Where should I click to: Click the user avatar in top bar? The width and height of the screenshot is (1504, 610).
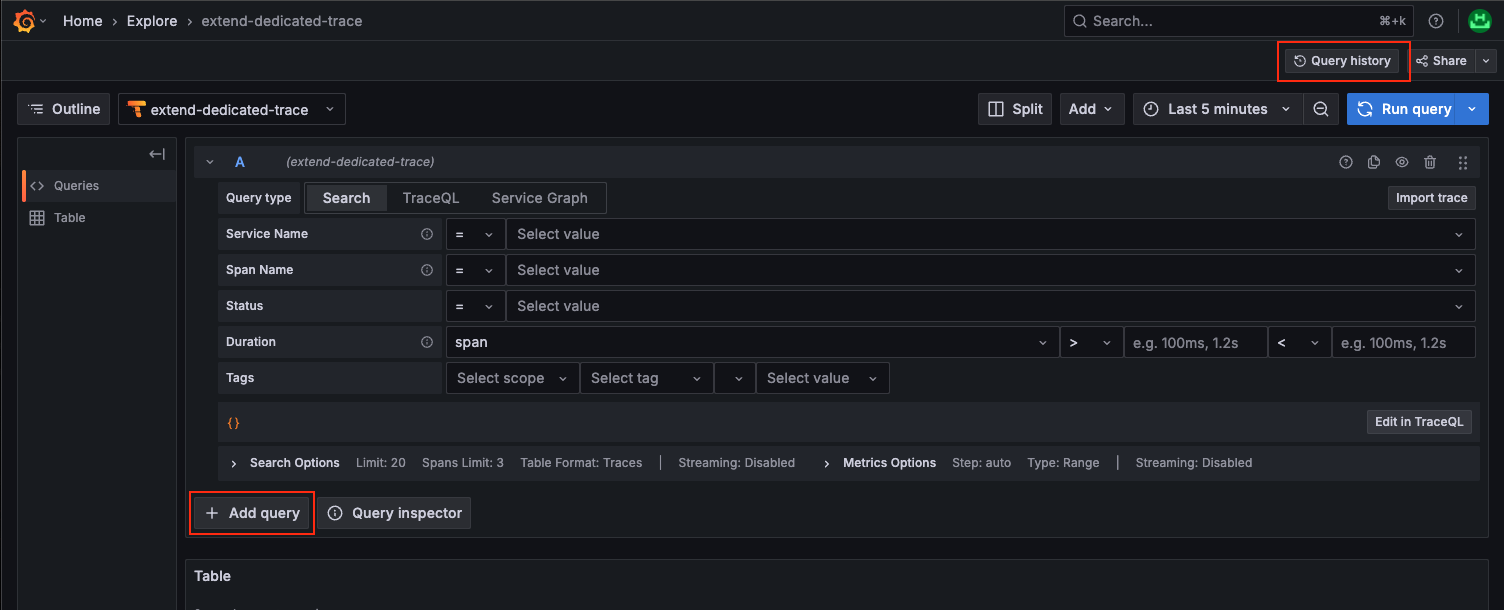(x=1480, y=21)
